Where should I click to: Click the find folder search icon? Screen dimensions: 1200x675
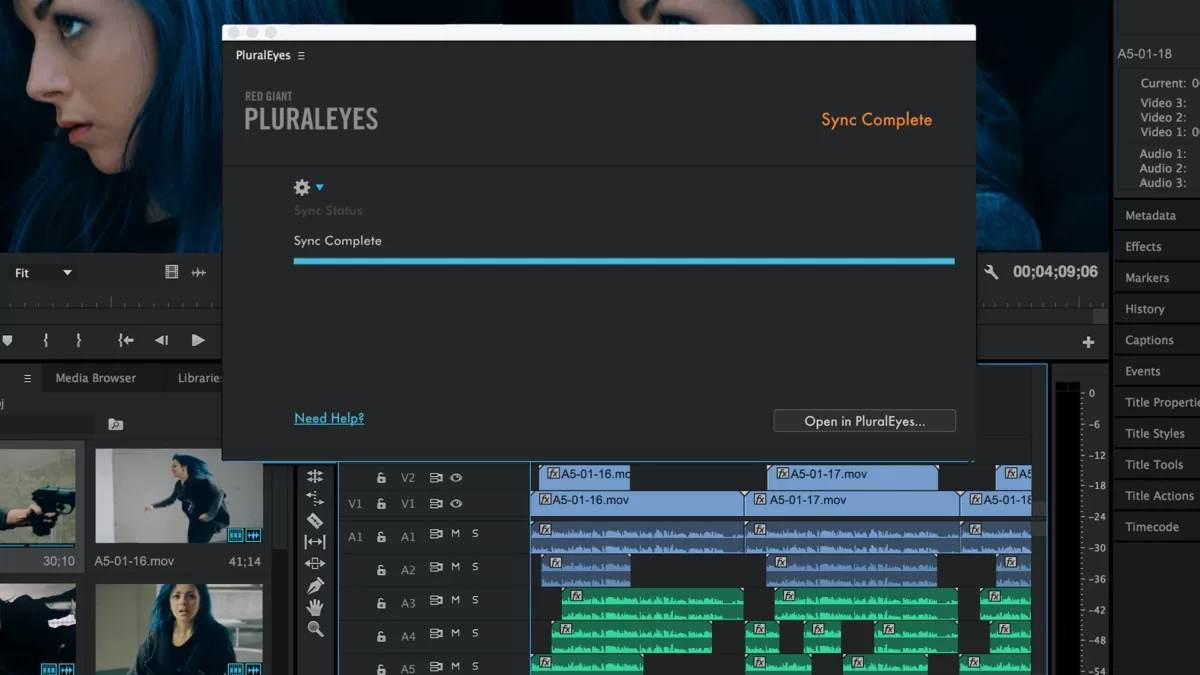point(116,424)
